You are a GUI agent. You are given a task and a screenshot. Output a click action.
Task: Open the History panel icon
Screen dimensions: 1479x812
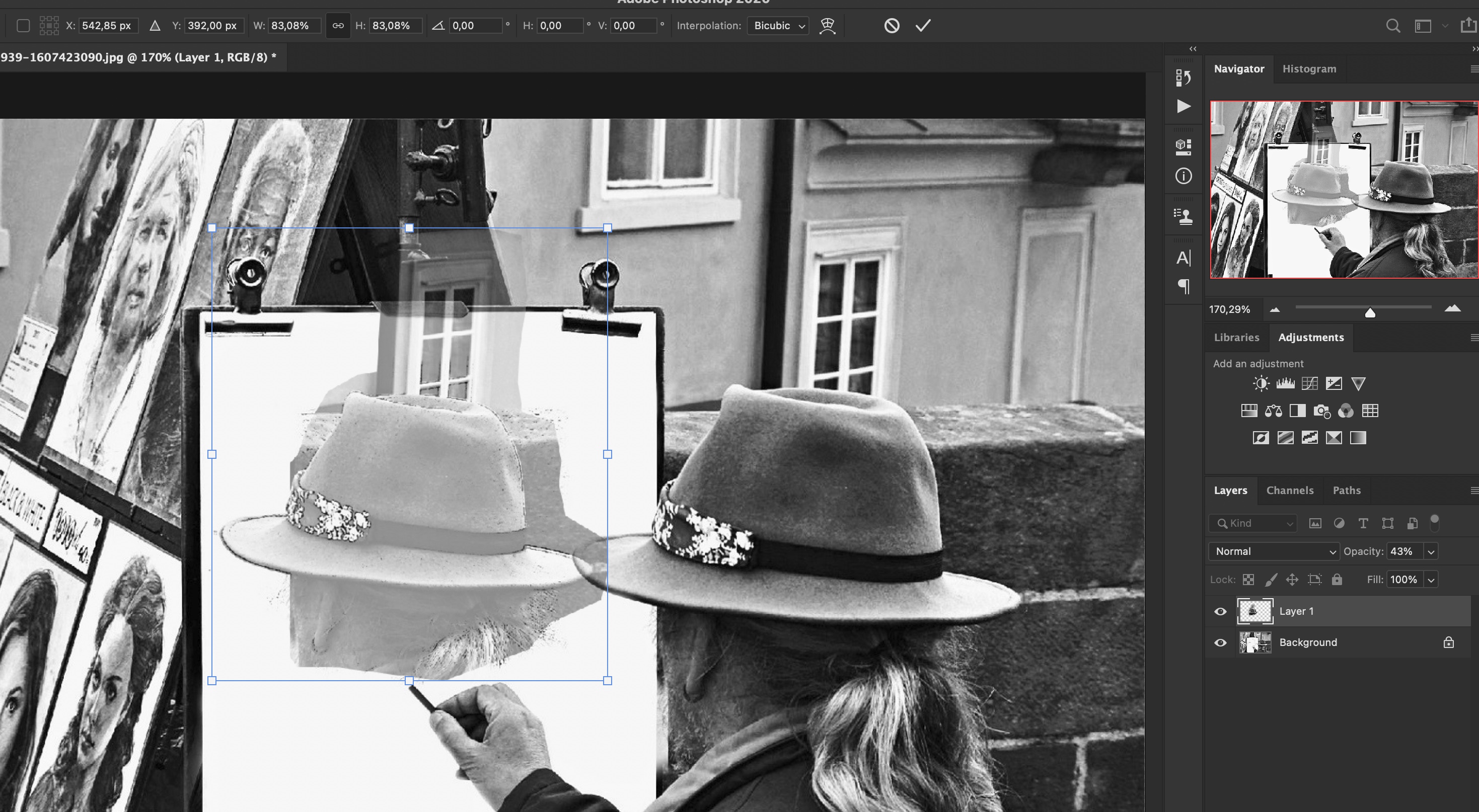(x=1184, y=77)
